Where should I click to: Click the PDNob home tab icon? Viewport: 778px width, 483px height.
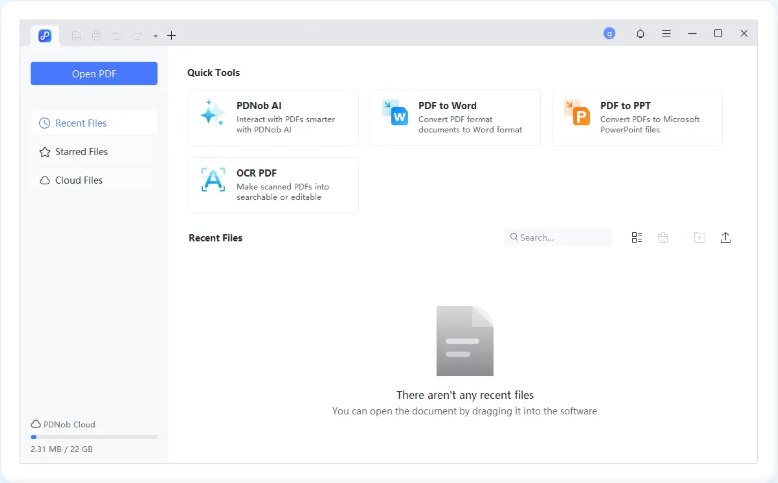45,36
